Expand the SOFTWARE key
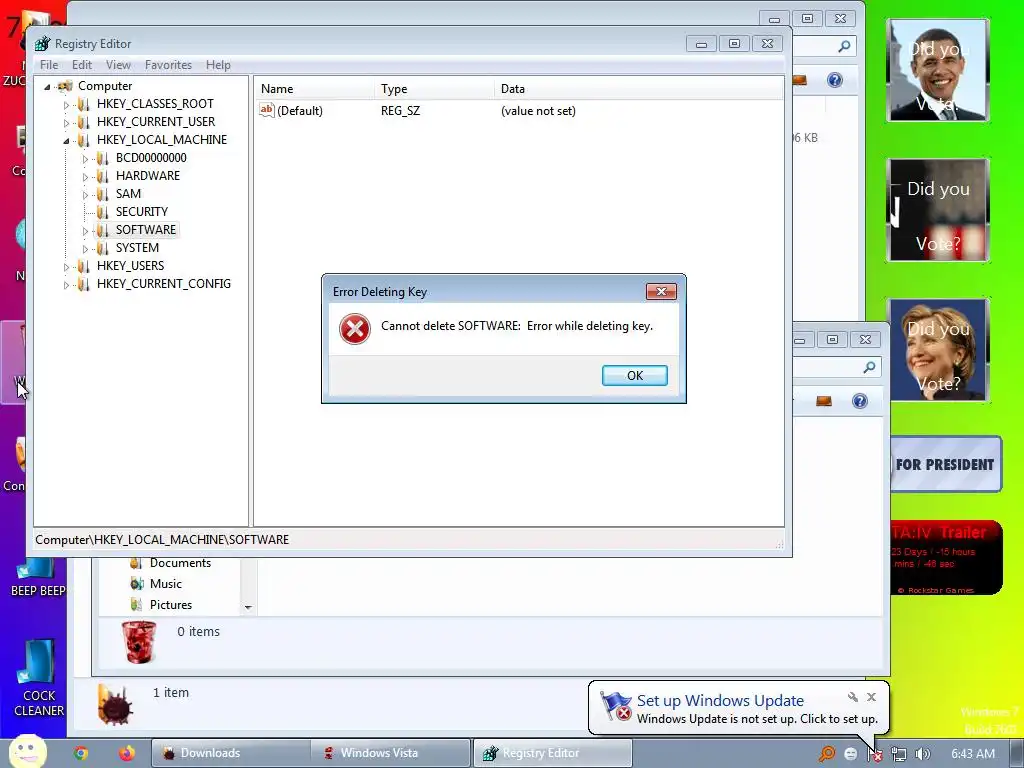This screenshot has width=1024, height=768. click(85, 231)
